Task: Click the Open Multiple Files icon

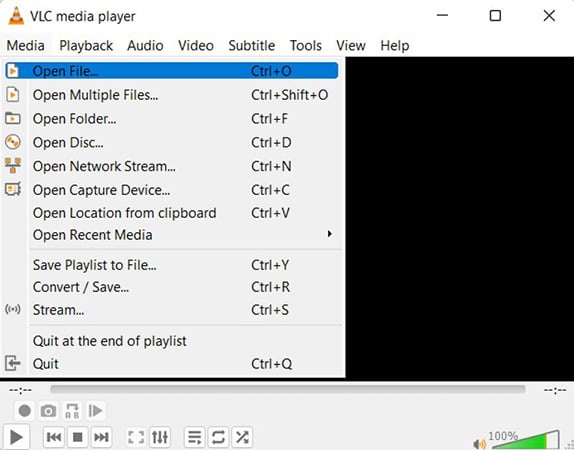Action: click(x=13, y=94)
